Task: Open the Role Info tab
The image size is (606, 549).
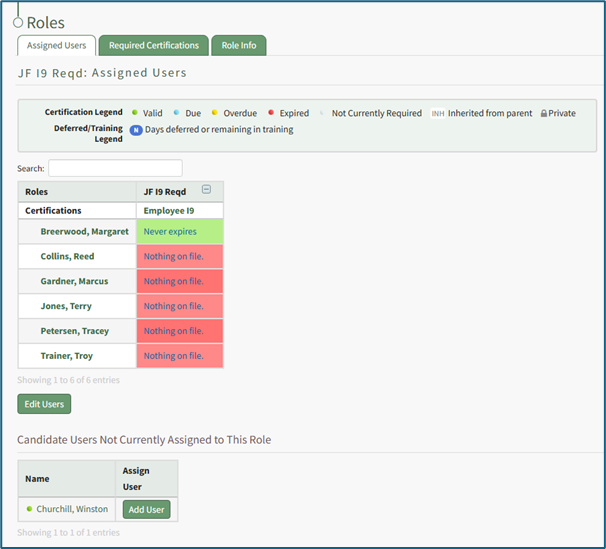Action: pyautogui.click(x=238, y=45)
